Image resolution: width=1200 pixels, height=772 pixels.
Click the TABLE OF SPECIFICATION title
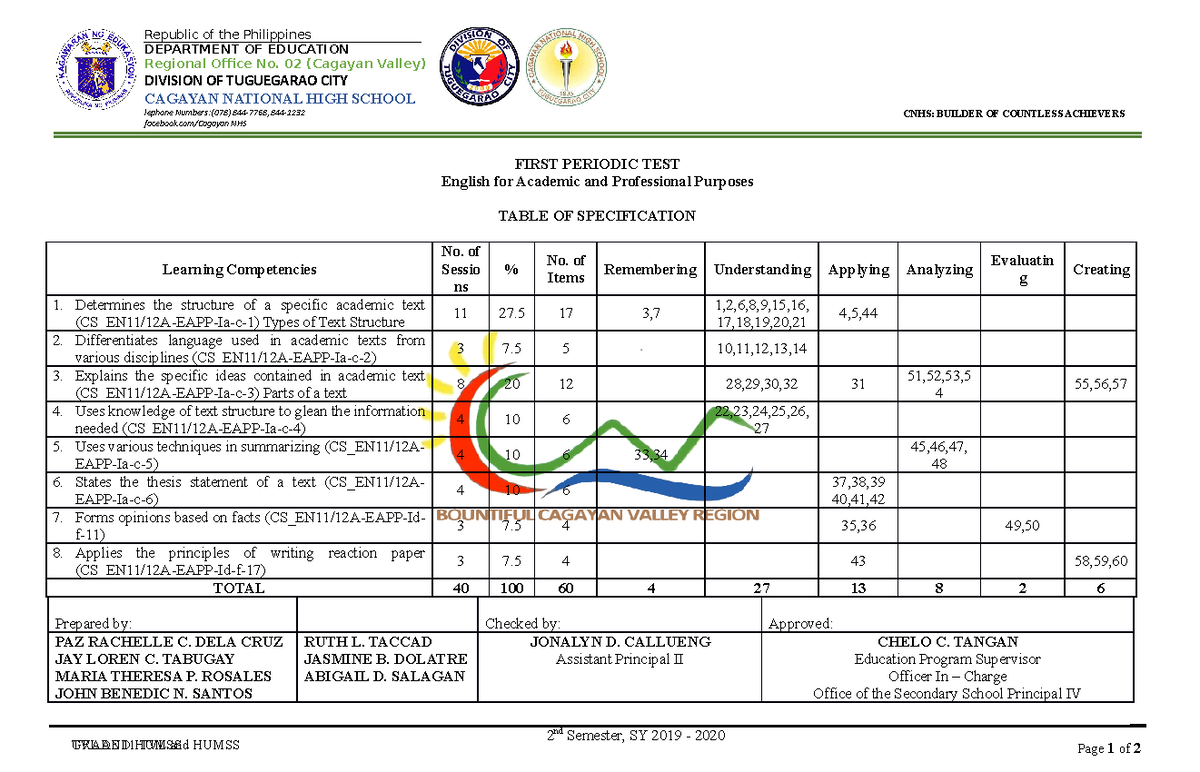[x=597, y=215]
